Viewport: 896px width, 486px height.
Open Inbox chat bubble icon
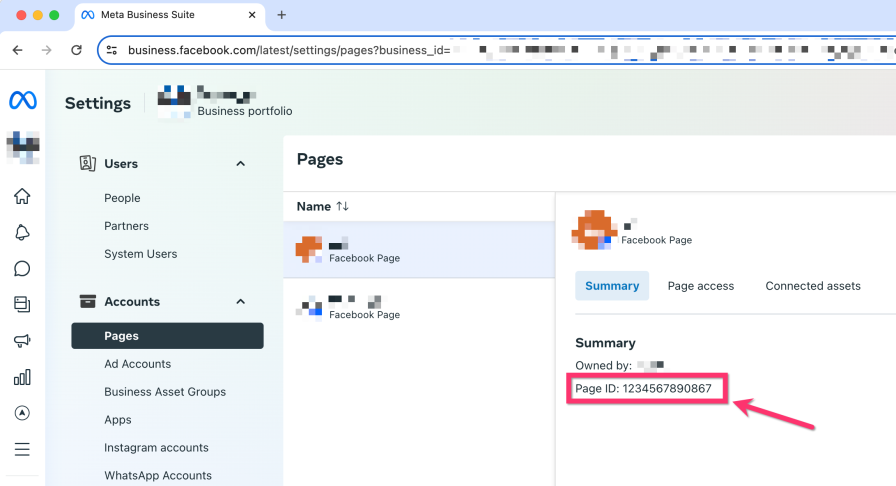(22, 268)
